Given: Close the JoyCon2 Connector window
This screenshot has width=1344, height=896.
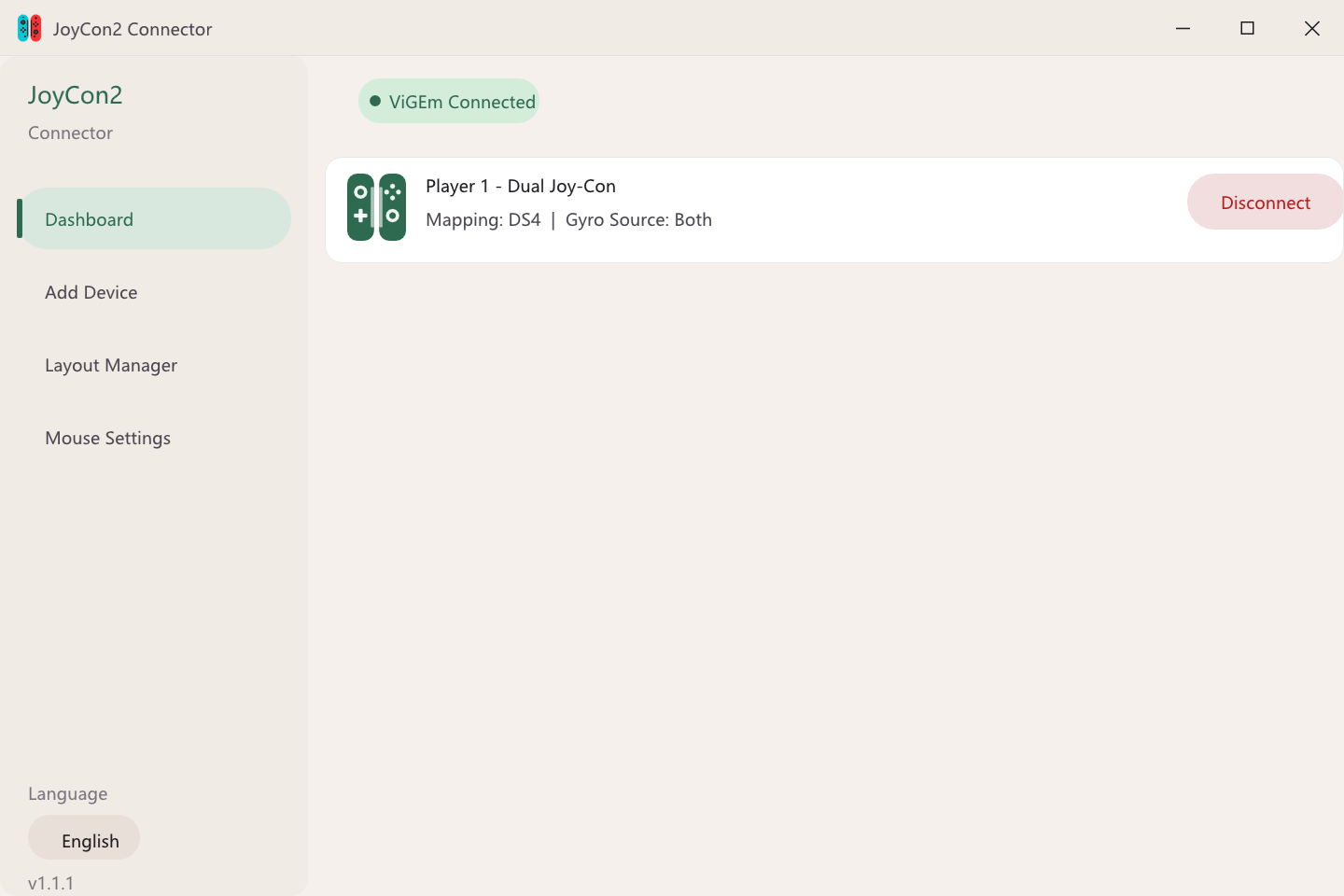Looking at the screenshot, I should 1311,28.
